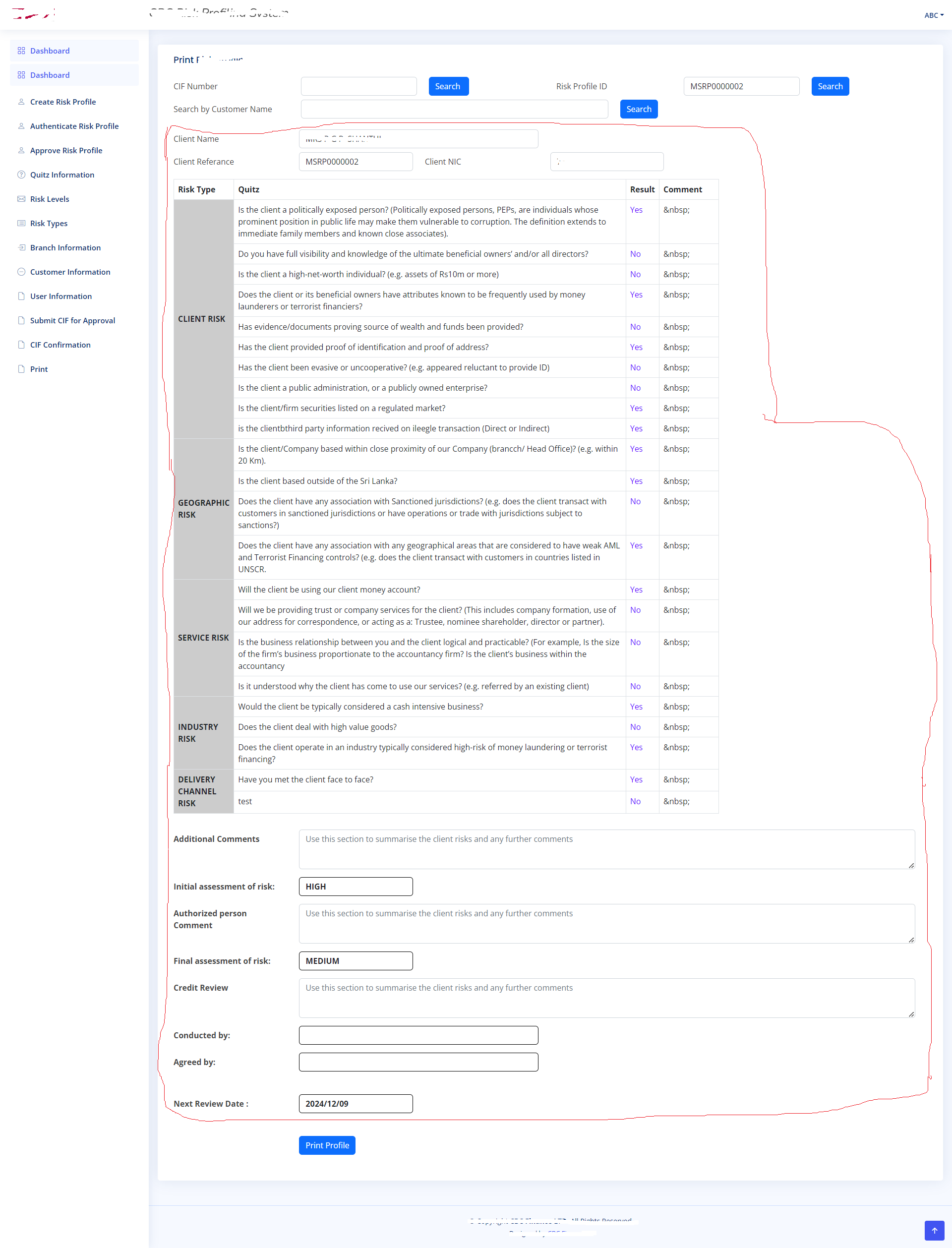This screenshot has width=952, height=1248.
Task: Open CIF Confirmation menu item
Action: pos(74,345)
